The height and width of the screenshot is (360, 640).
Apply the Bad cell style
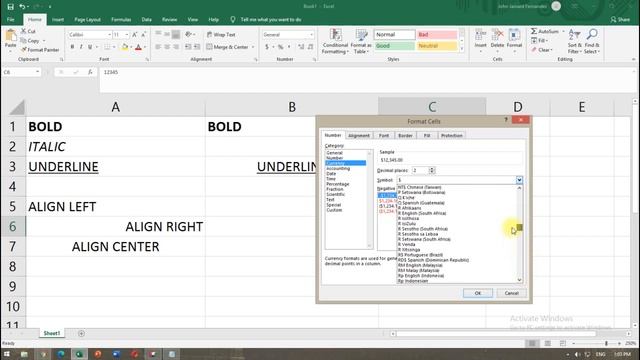(437, 35)
